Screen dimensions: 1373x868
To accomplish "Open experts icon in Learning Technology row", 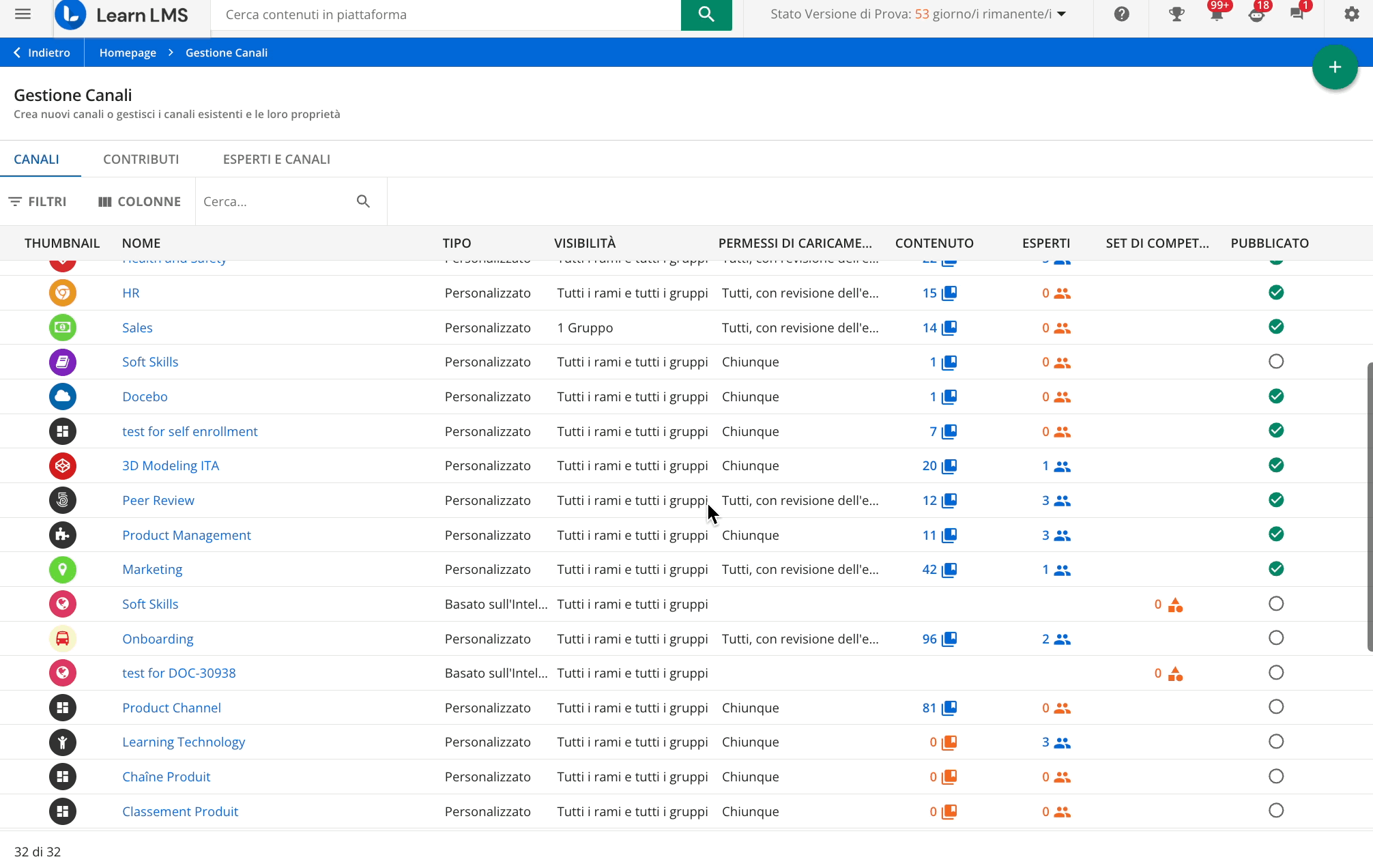I will click(1063, 742).
